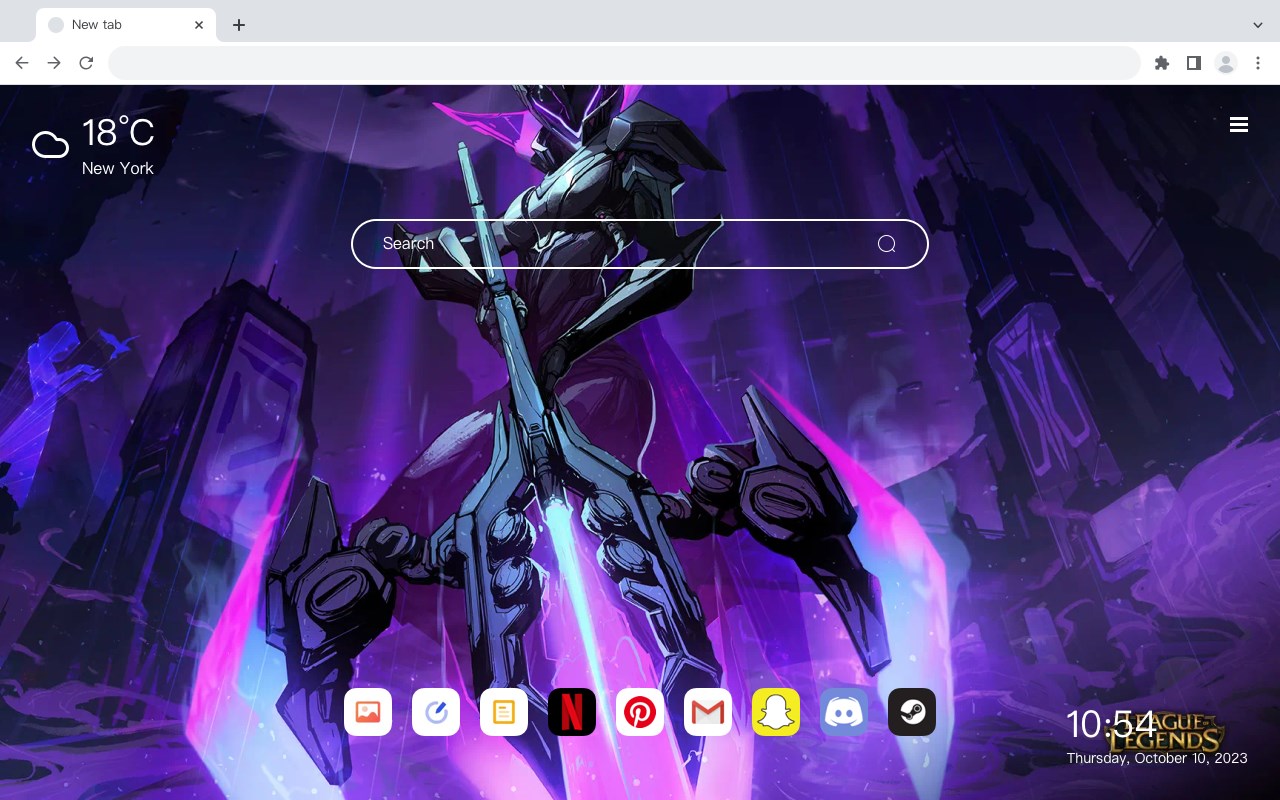This screenshot has width=1280, height=800.
Task: Open the Snapchat shortcut
Action: [x=776, y=712]
